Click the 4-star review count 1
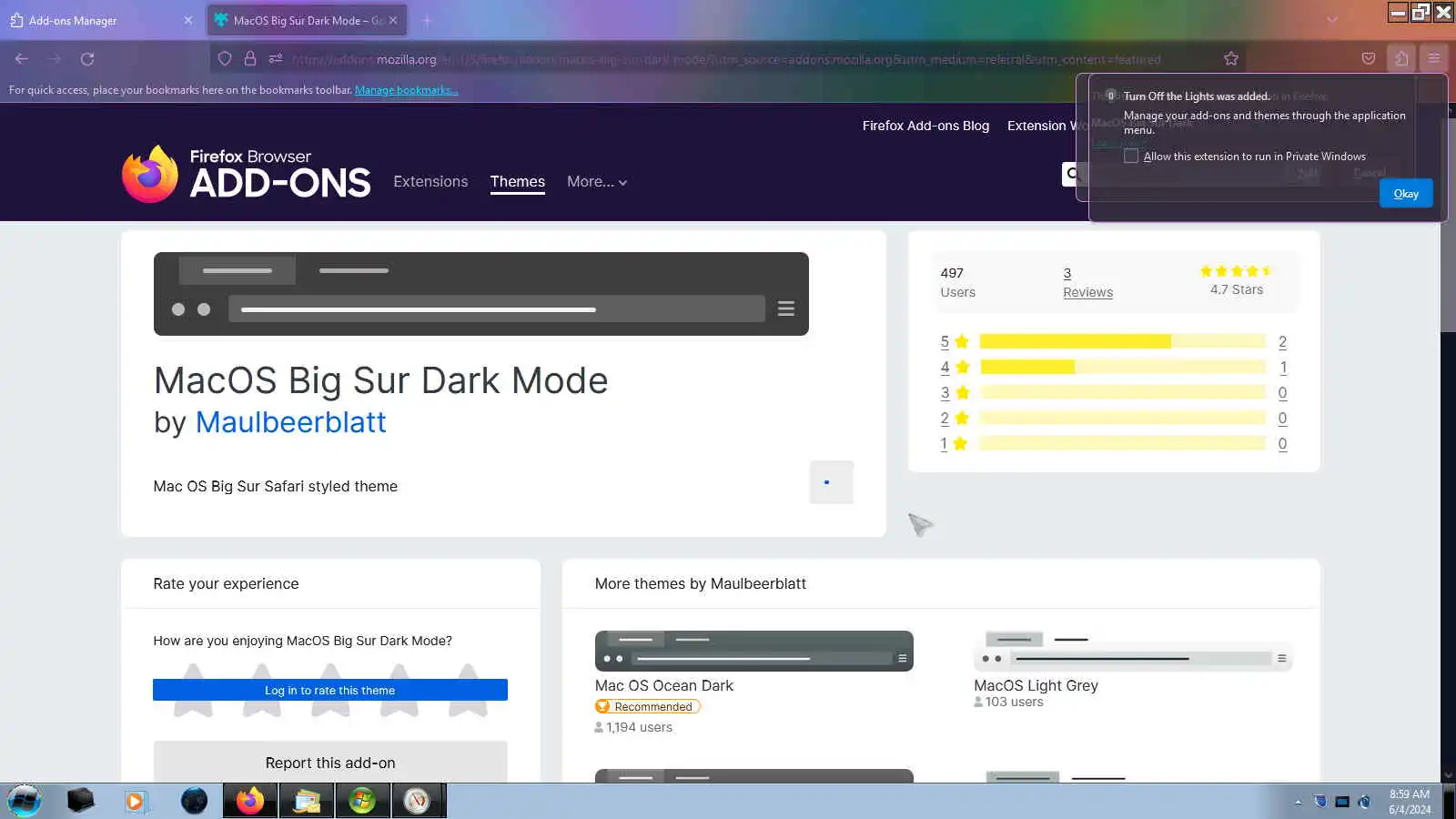This screenshot has height=819, width=1456. [x=1283, y=368]
